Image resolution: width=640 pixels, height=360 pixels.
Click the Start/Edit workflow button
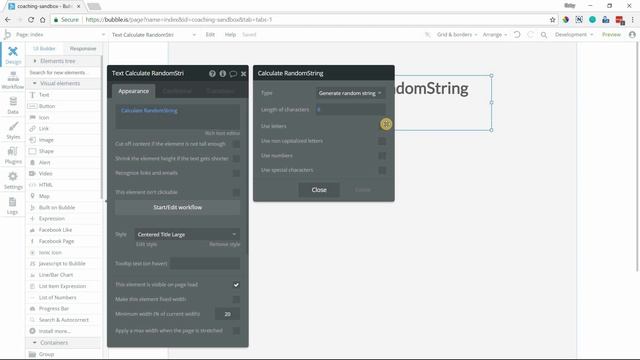[178, 207]
